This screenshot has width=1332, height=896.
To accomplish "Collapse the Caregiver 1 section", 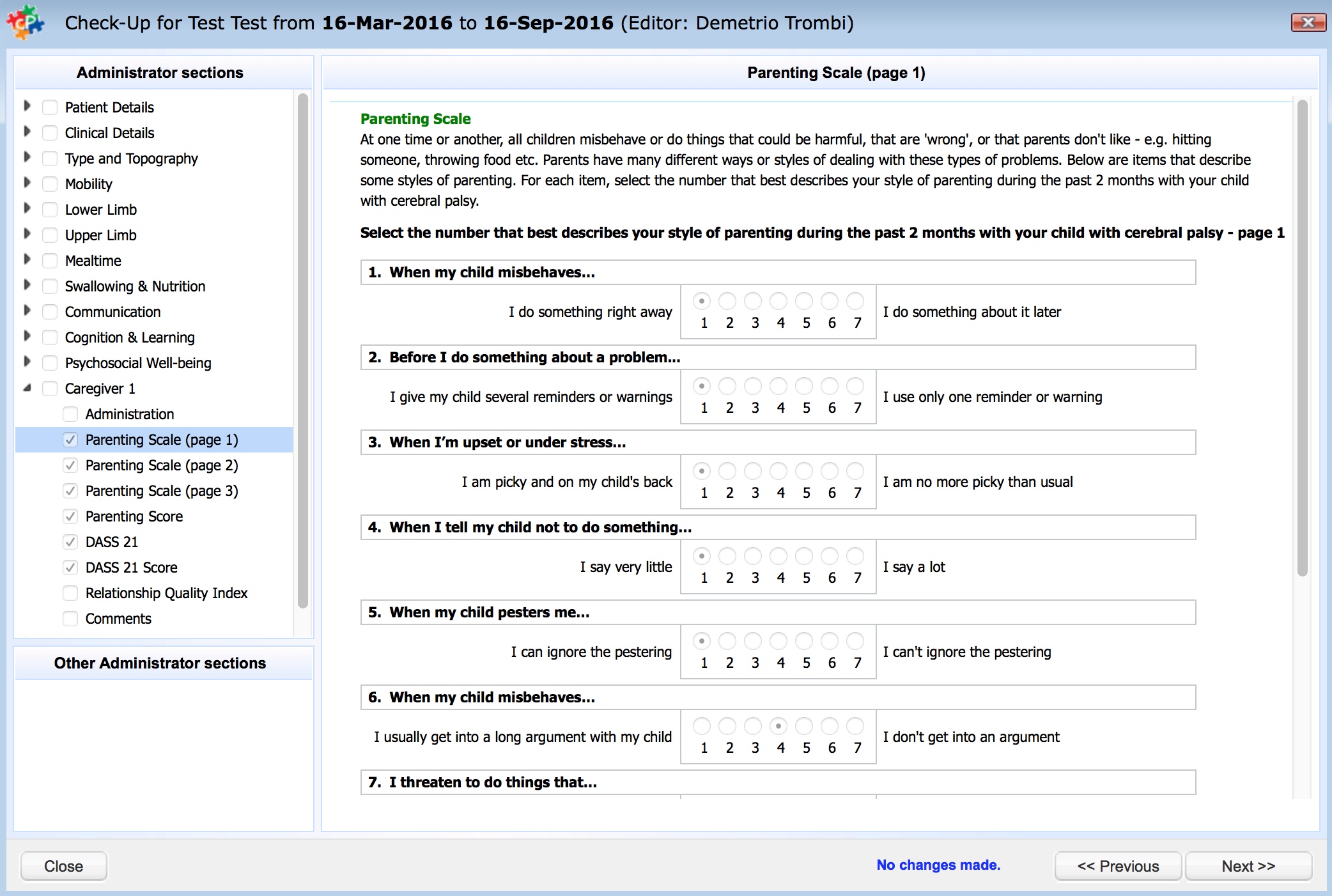I will 27,388.
